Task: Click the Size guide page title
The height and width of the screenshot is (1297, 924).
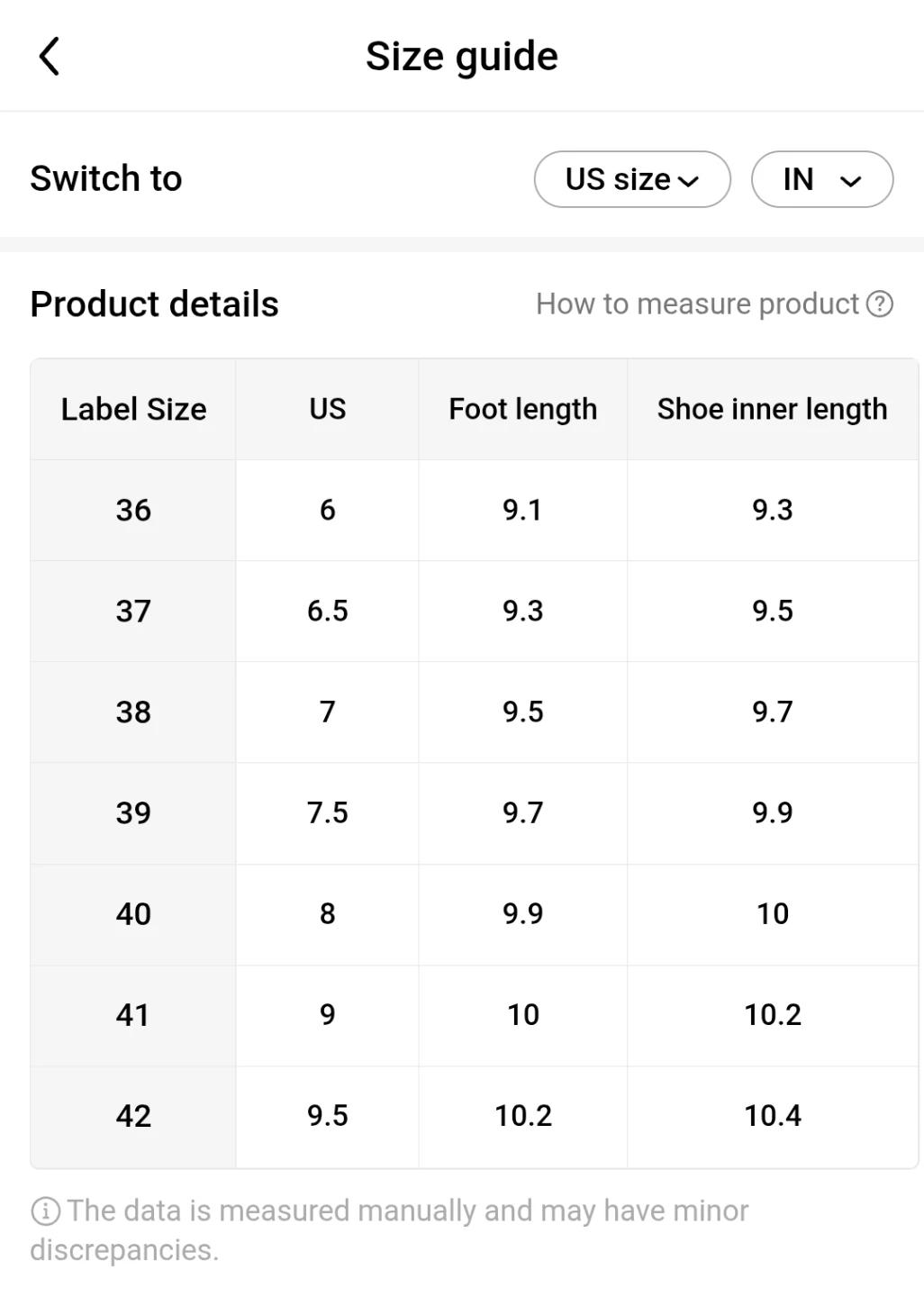Action: (461, 56)
